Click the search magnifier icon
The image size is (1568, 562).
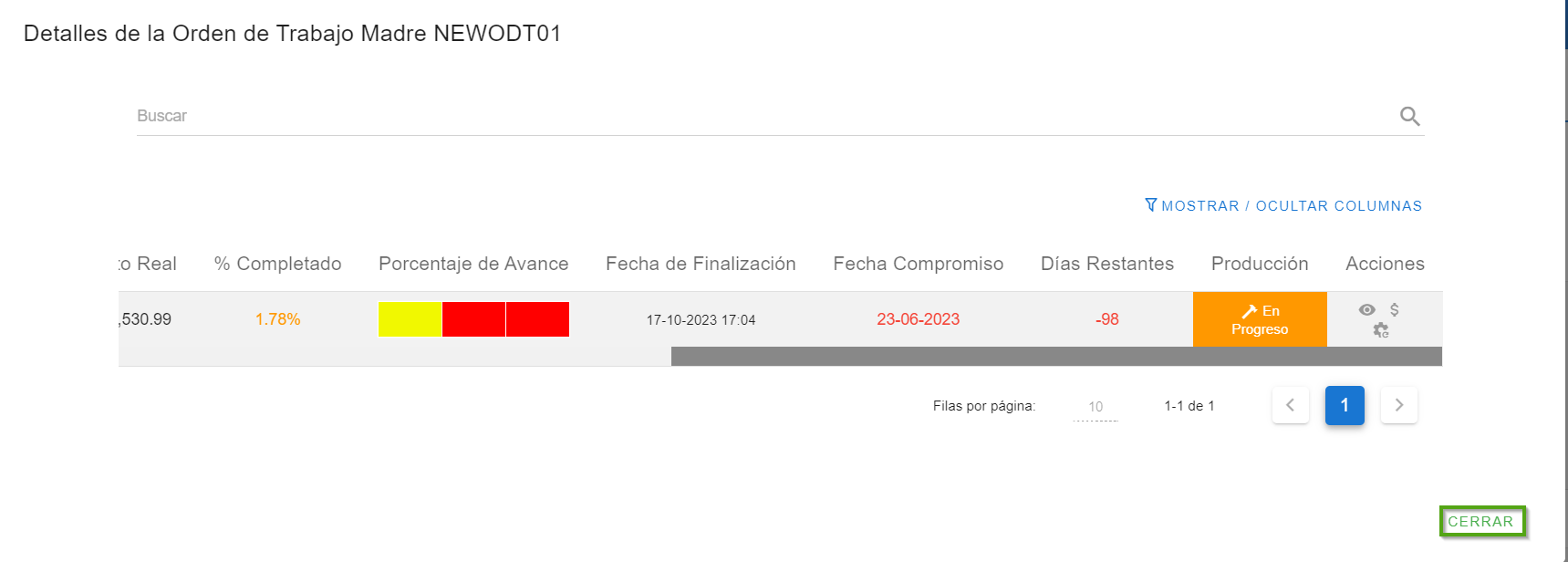click(1409, 116)
